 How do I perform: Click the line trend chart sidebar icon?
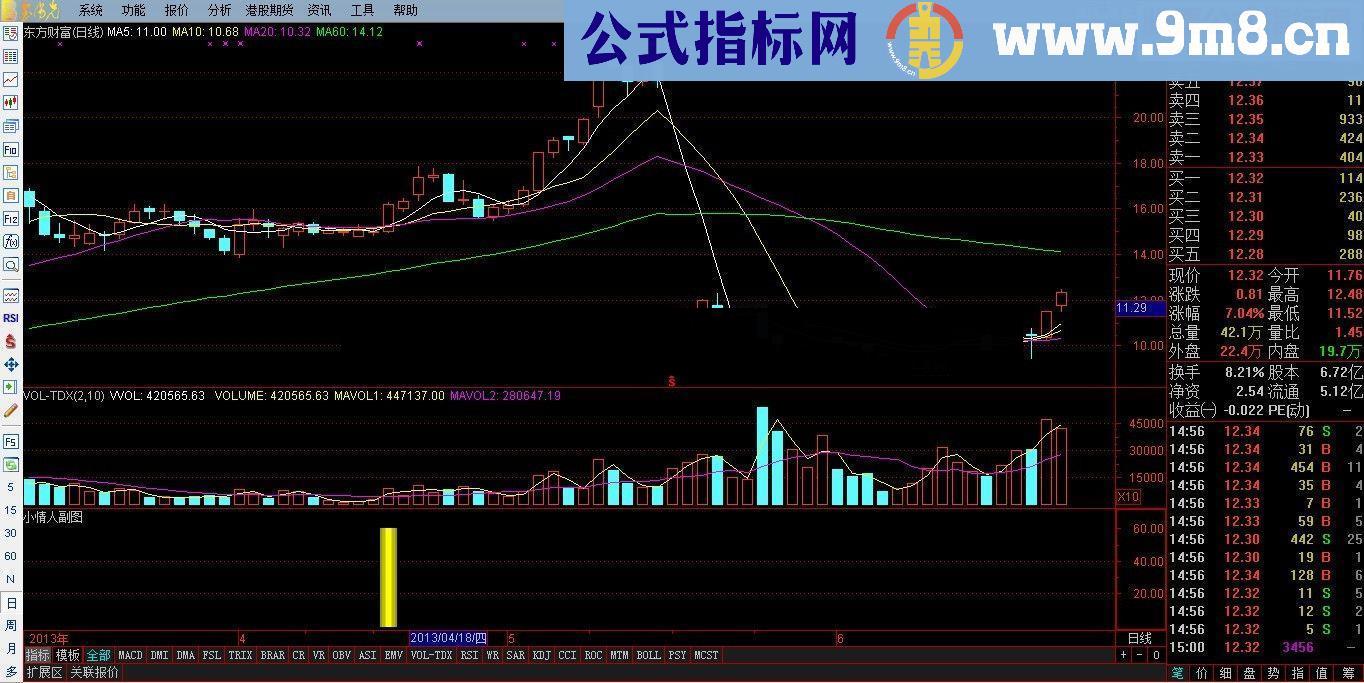point(11,79)
